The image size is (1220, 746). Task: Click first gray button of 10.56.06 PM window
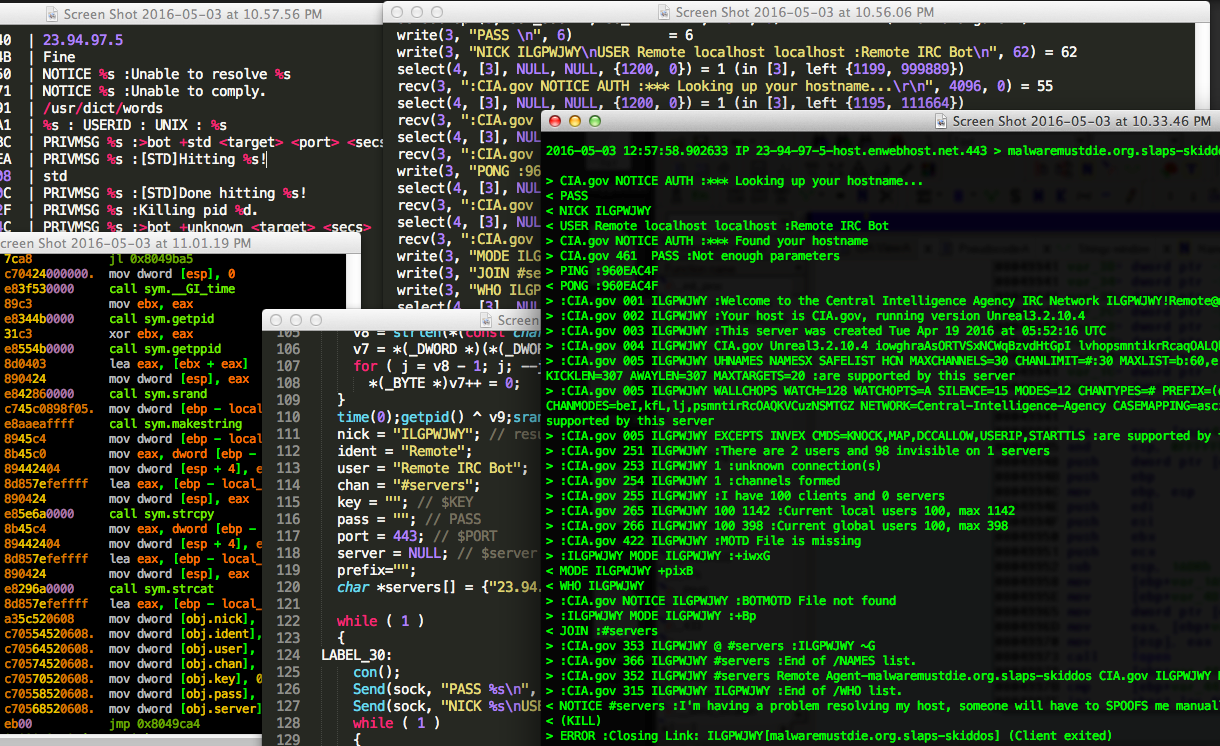pos(397,12)
